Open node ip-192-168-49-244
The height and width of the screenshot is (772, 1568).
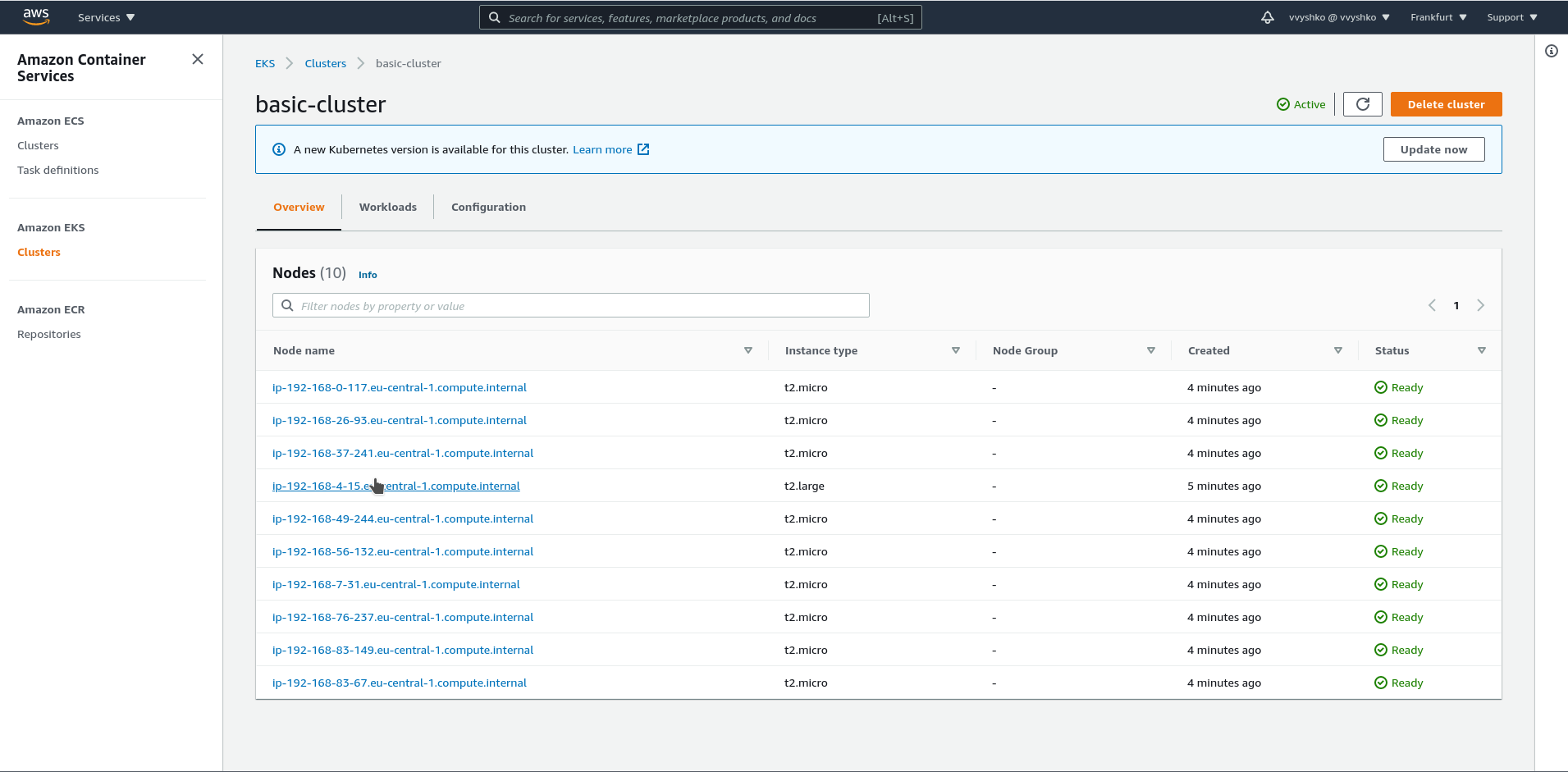403,518
